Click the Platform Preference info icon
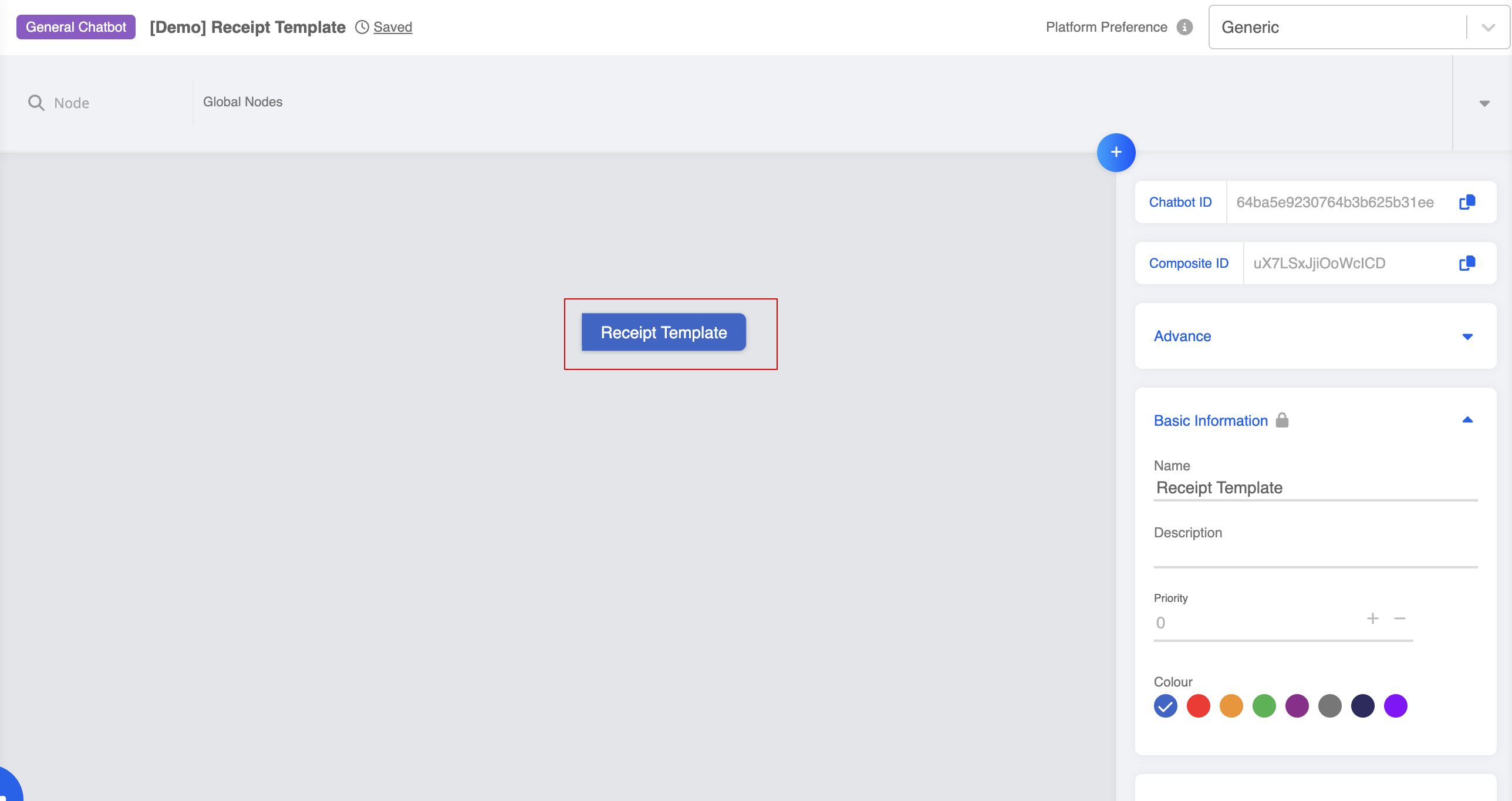1512x801 pixels. (x=1184, y=27)
